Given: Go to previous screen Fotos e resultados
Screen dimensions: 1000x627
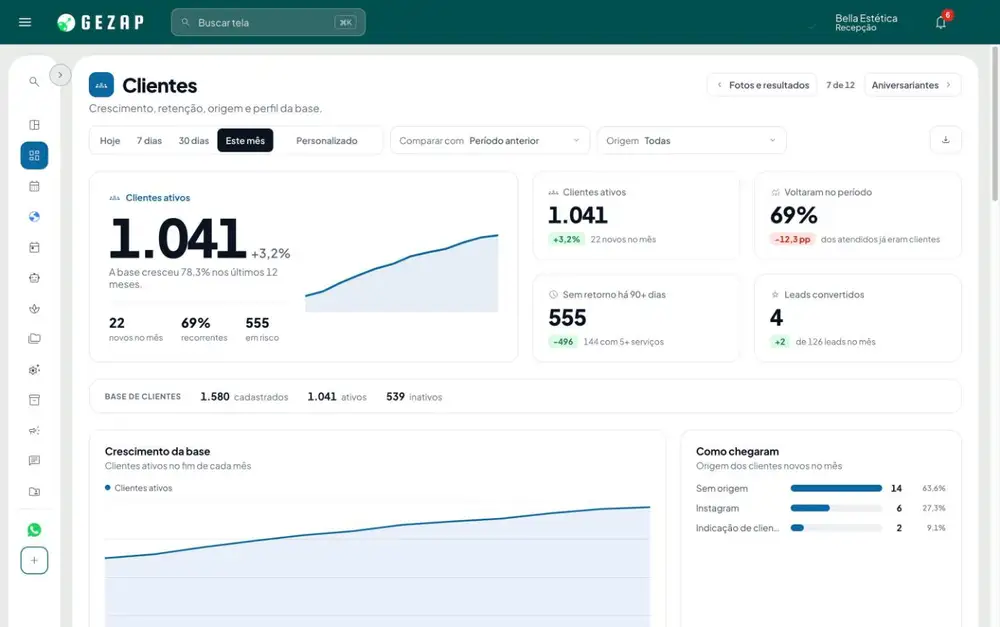Looking at the screenshot, I should [762, 85].
